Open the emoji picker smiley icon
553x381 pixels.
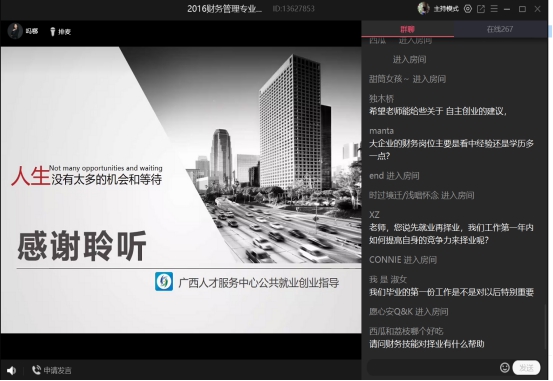click(x=505, y=368)
